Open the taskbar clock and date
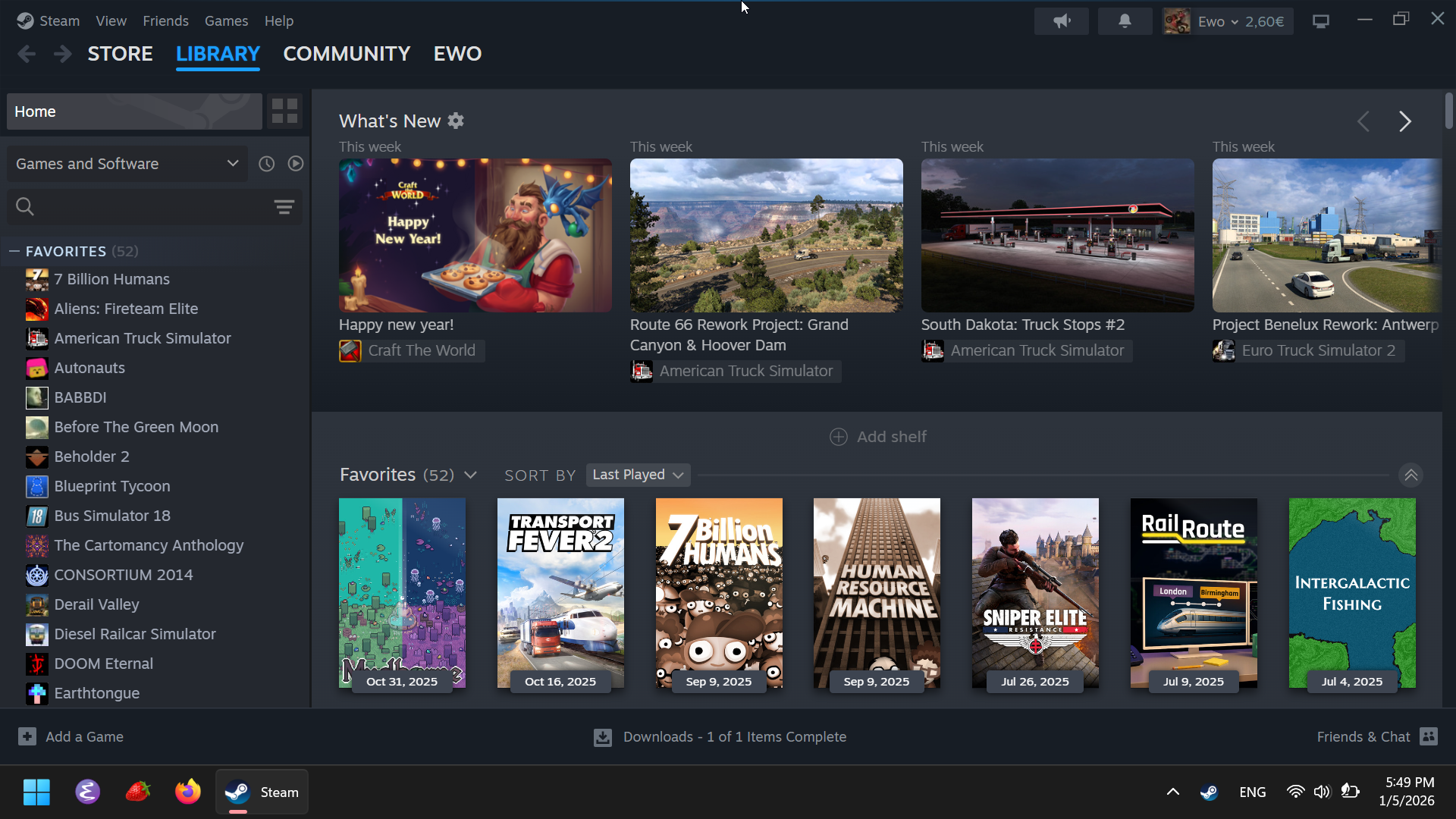 click(x=1407, y=792)
